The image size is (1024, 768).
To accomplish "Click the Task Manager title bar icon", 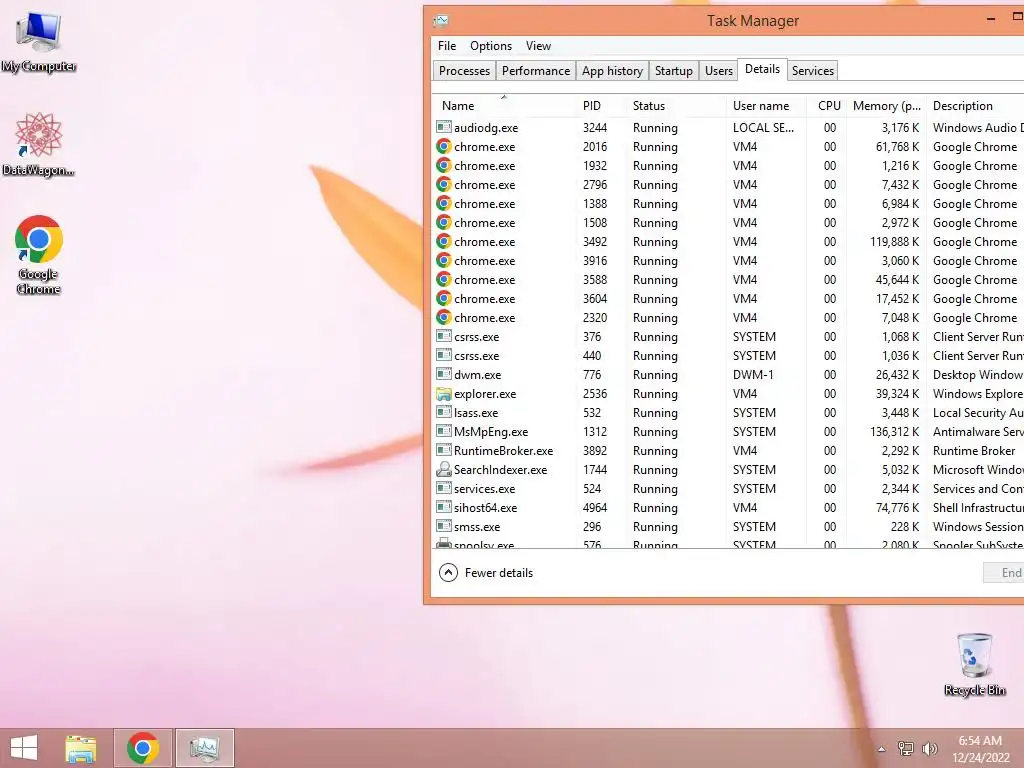I will pyautogui.click(x=441, y=21).
